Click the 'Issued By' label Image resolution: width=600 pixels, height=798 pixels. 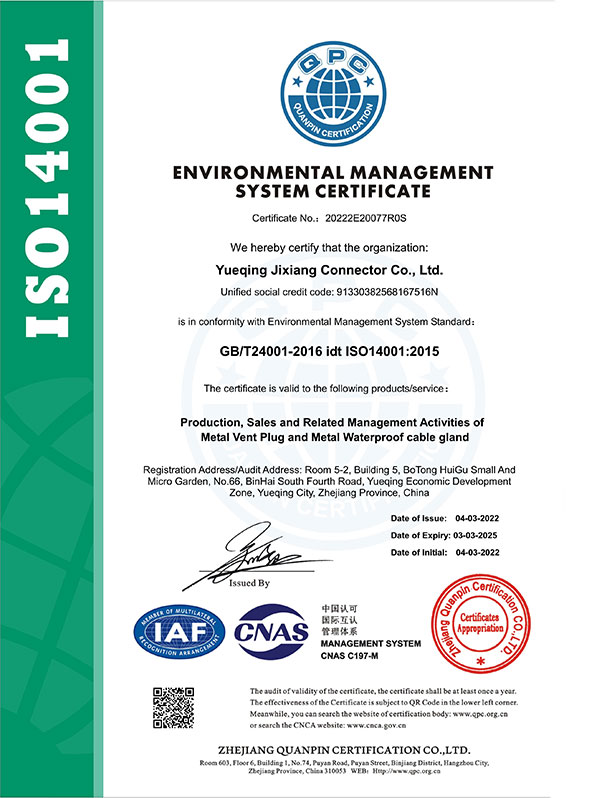click(249, 583)
